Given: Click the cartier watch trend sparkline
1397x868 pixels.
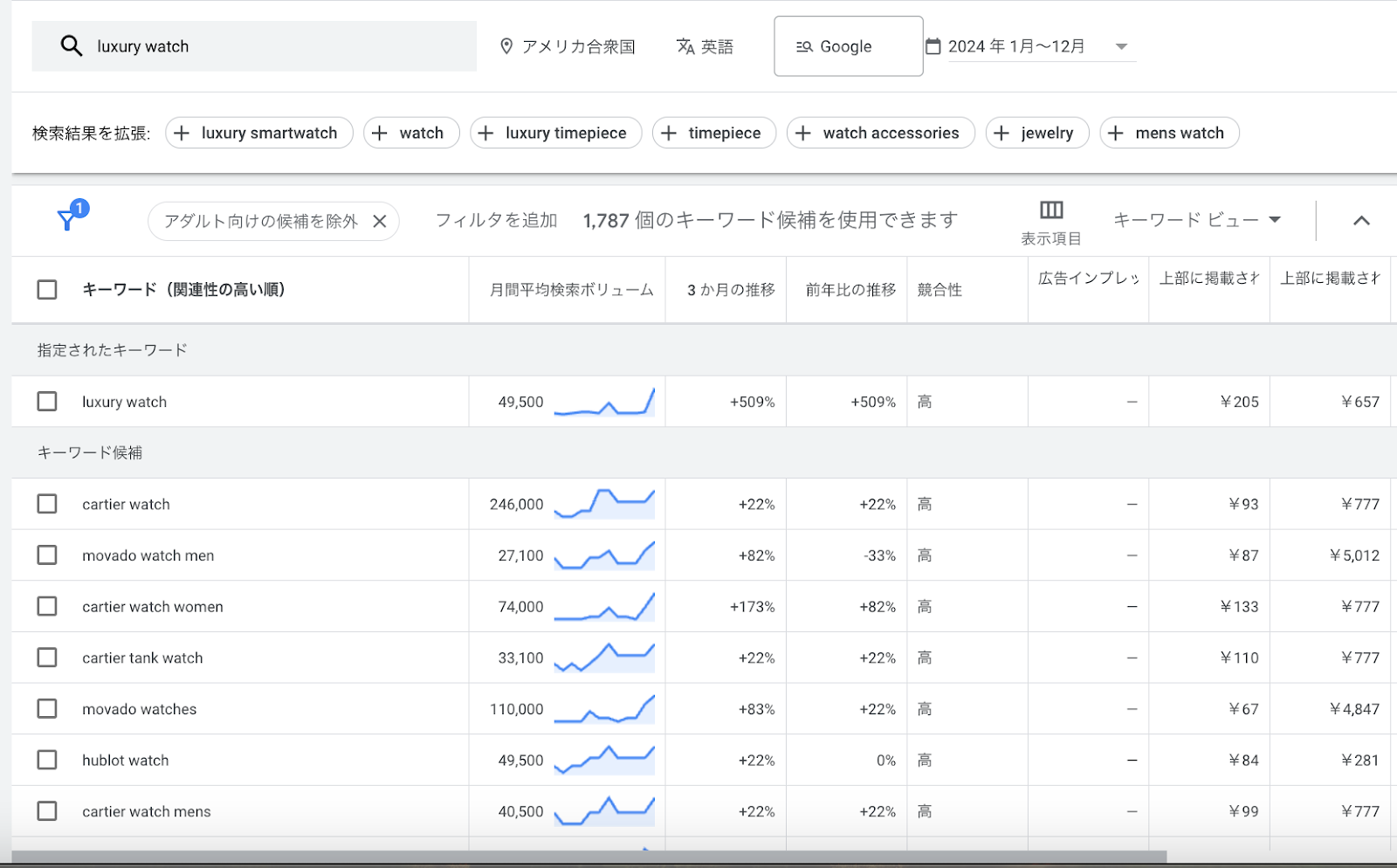Looking at the screenshot, I should (604, 504).
